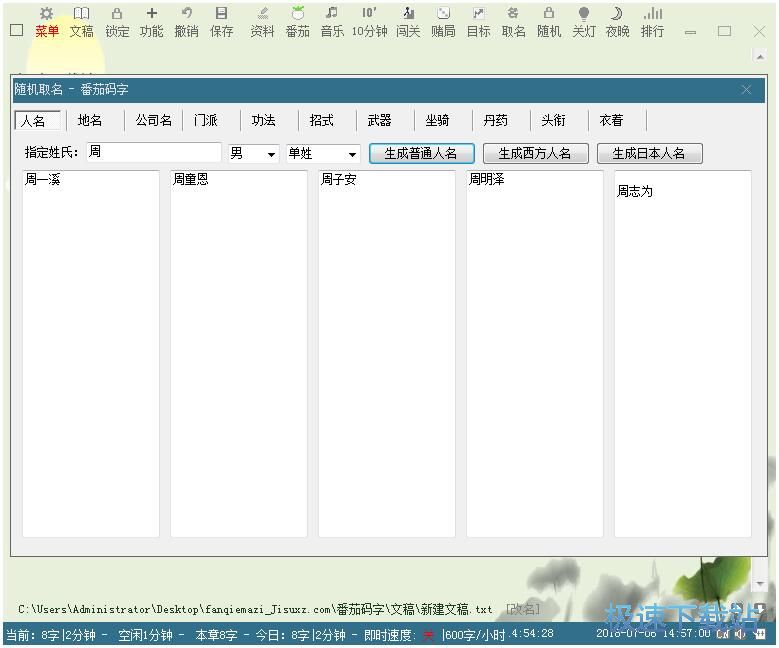Toggle 夜晚 night mode moon icon
The image size is (779, 648).
617,14
